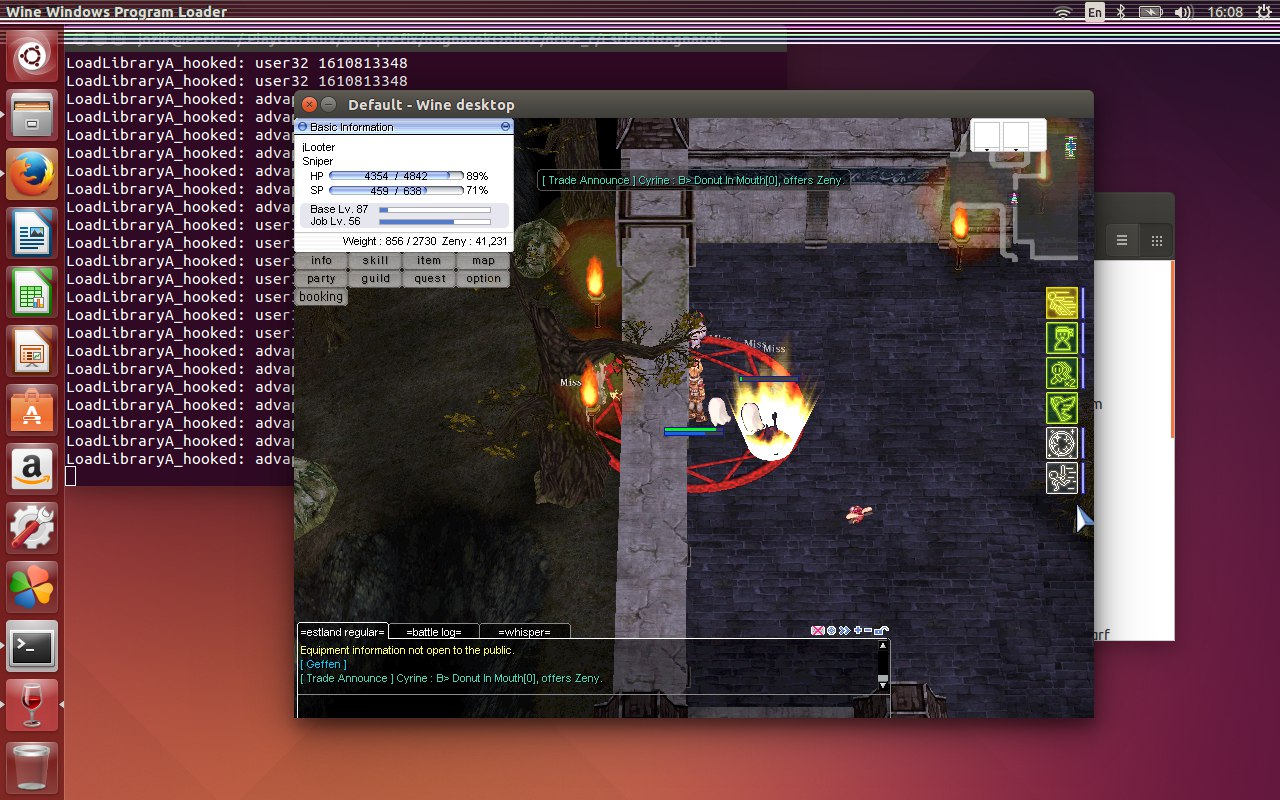The height and width of the screenshot is (800, 1280).
Task: Toggle the chat window lock icon
Action: (x=882, y=631)
